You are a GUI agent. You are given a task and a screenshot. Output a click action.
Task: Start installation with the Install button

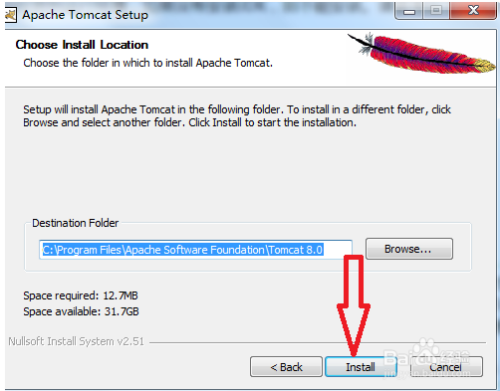click(361, 367)
